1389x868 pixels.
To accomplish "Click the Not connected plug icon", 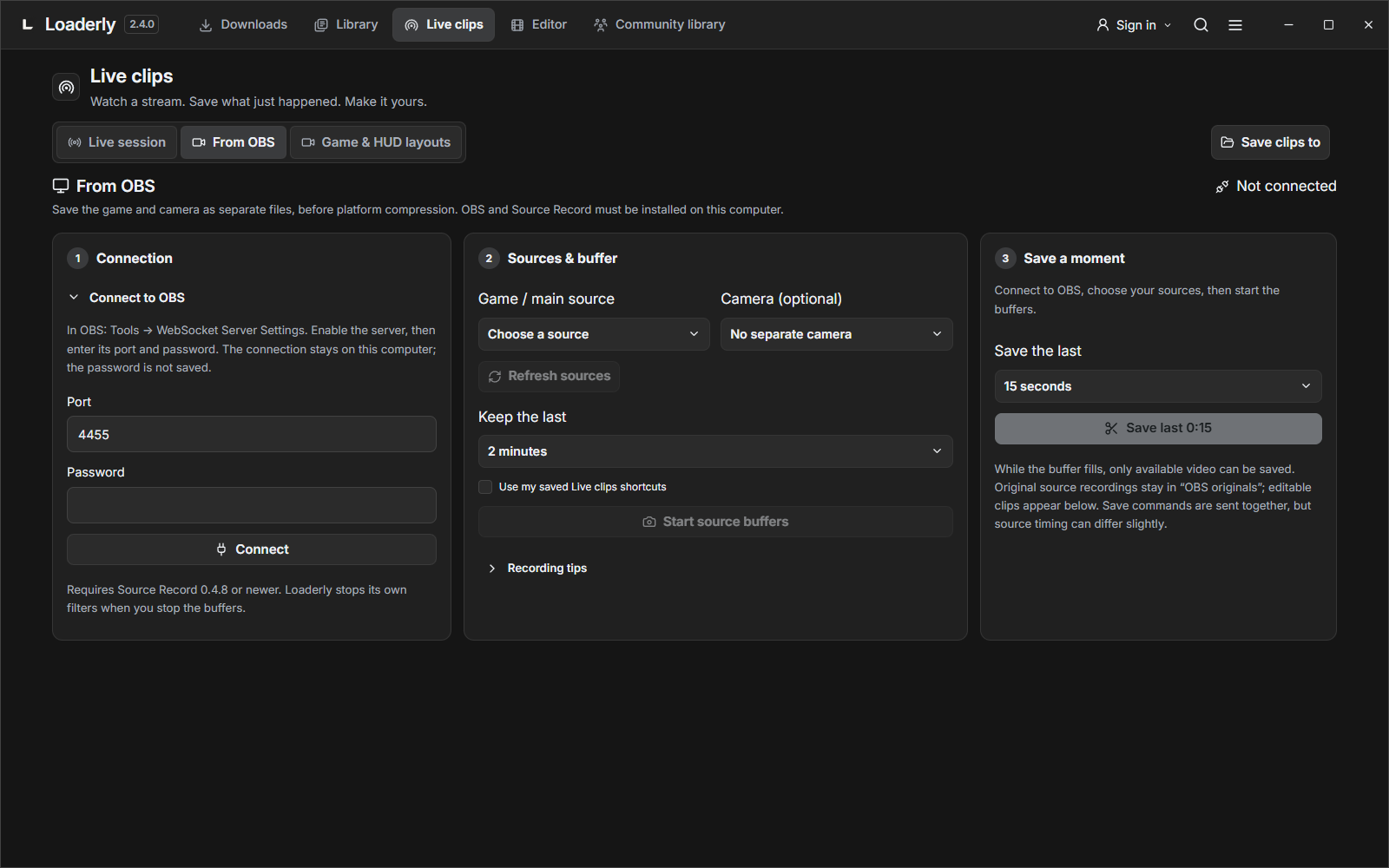I will tap(1222, 187).
